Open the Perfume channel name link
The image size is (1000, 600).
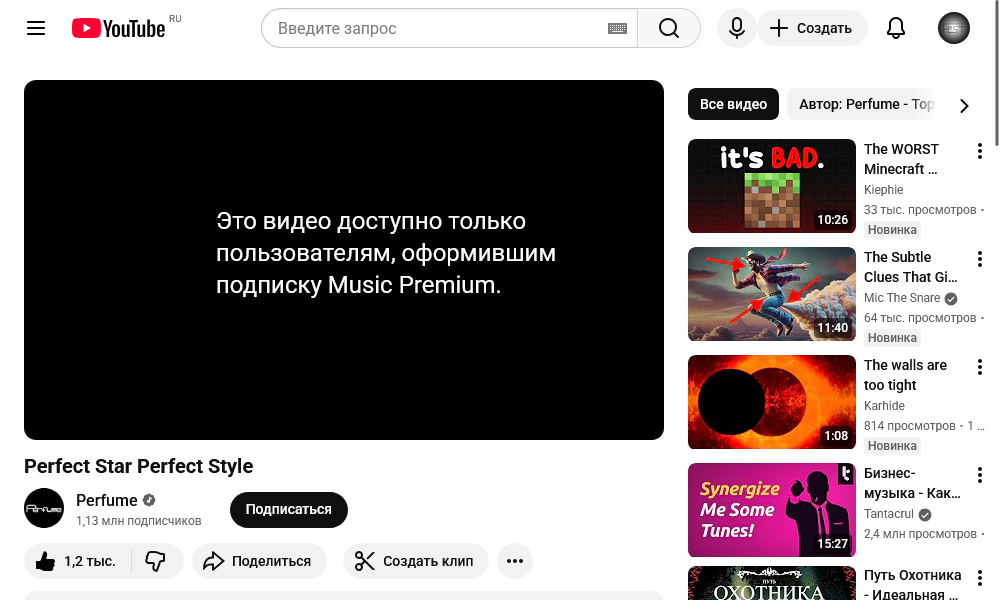pyautogui.click(x=107, y=500)
